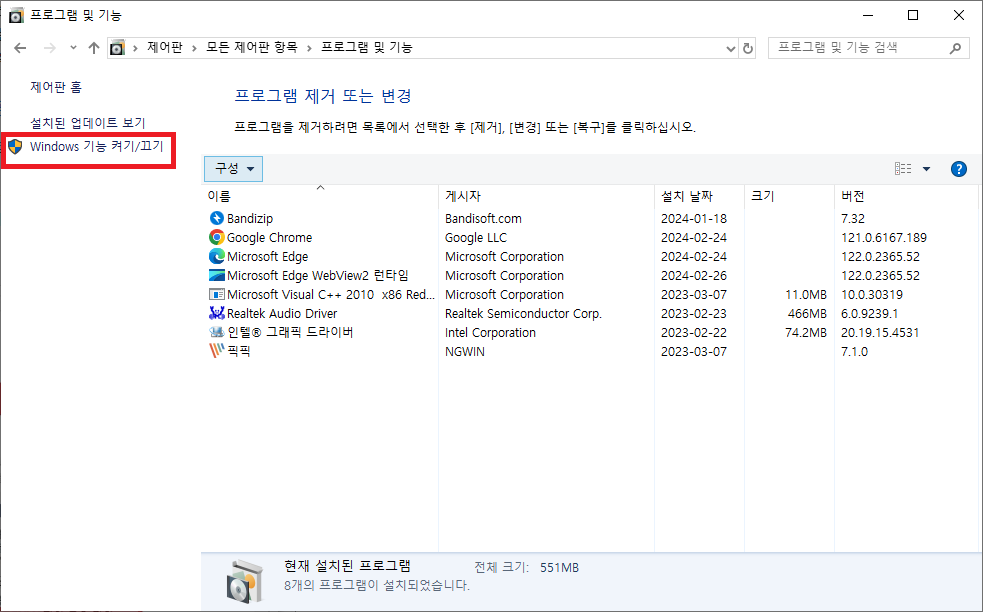
Task: Open the recent locations dropdown arrow
Action: [73, 48]
